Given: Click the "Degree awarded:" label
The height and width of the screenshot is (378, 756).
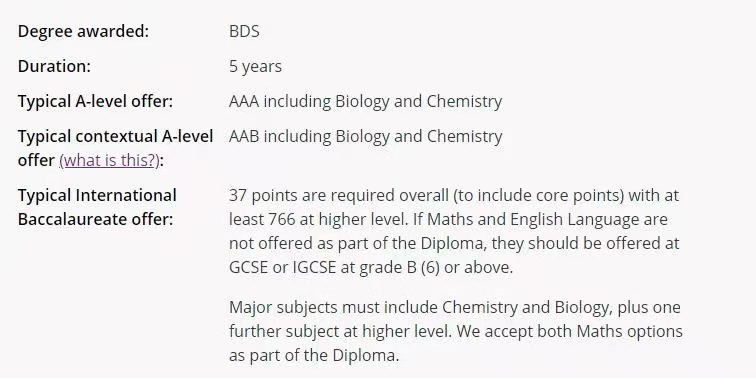Looking at the screenshot, I should pos(83,31).
